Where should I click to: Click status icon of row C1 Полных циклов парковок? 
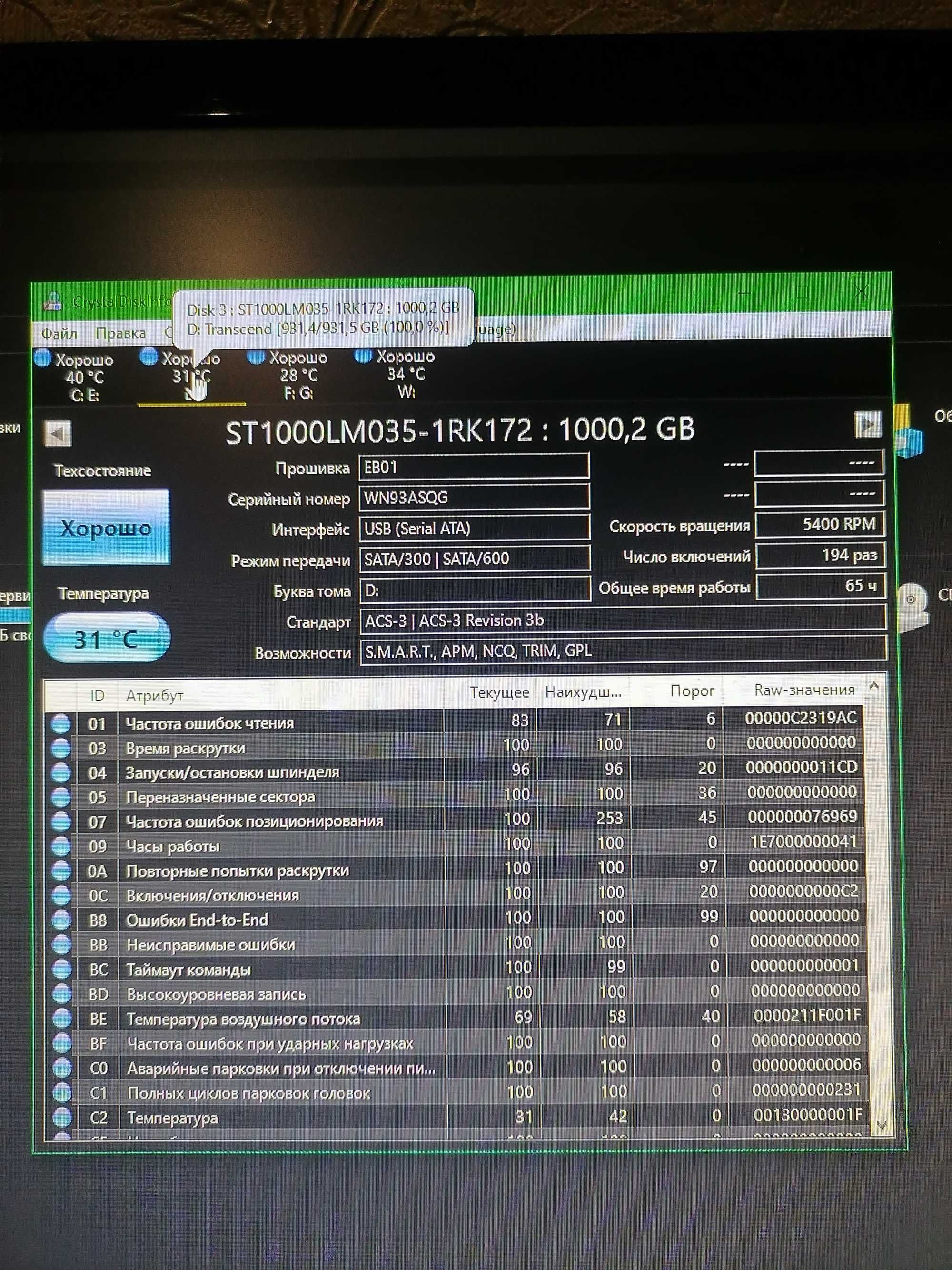point(62,1093)
